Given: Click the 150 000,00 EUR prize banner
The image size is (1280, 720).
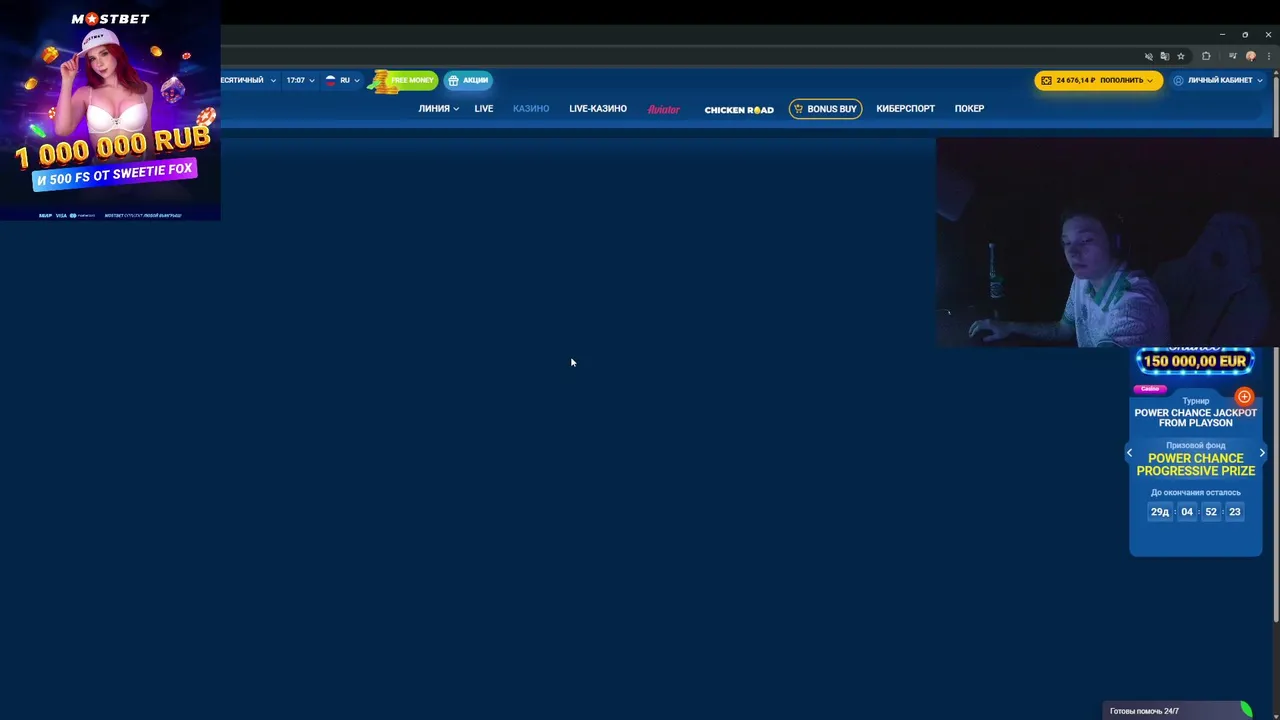Looking at the screenshot, I should click(1195, 361).
